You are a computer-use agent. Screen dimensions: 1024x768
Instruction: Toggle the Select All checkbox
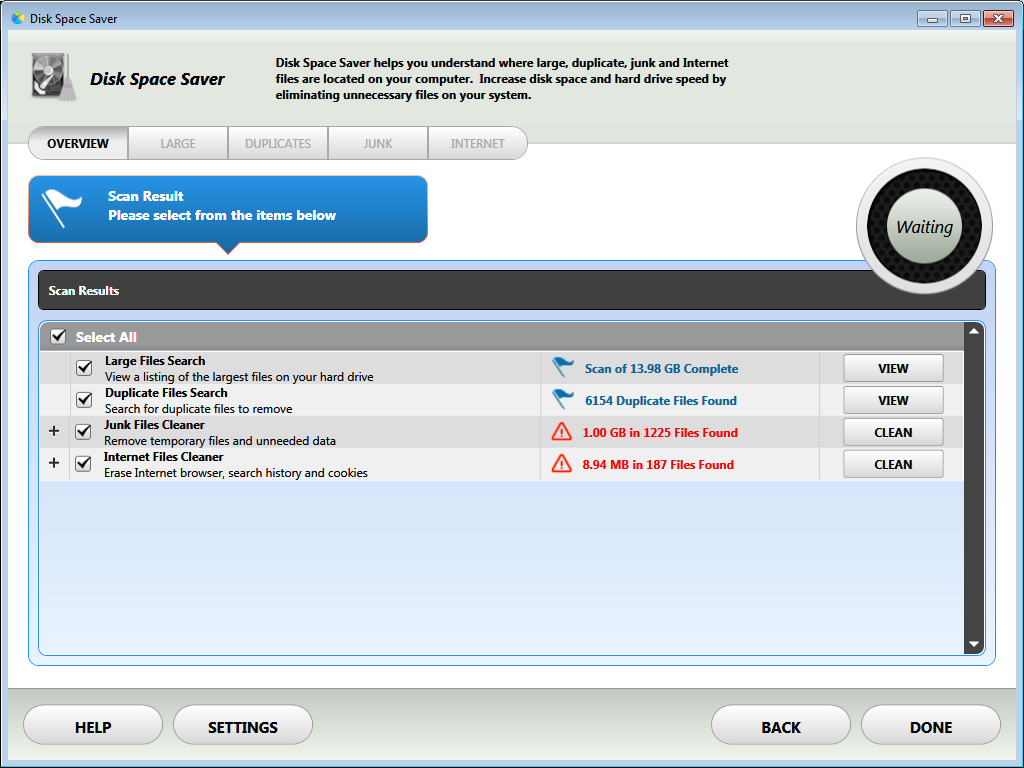[58, 337]
